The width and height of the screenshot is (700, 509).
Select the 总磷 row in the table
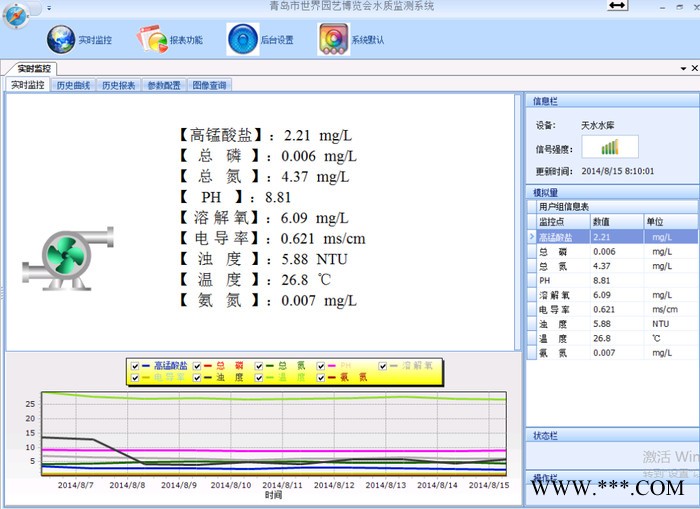[613, 251]
